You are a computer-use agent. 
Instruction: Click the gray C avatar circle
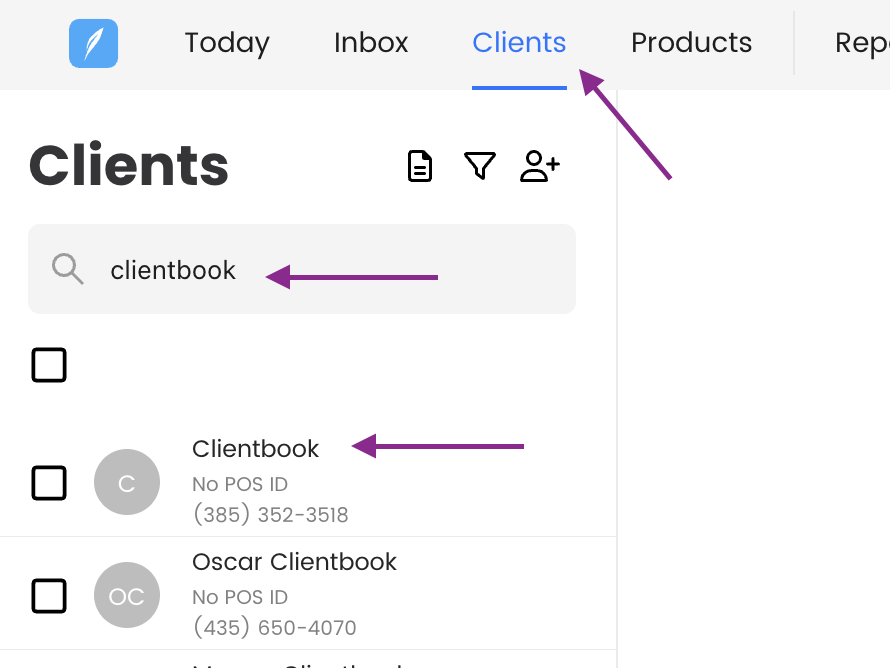(x=127, y=483)
